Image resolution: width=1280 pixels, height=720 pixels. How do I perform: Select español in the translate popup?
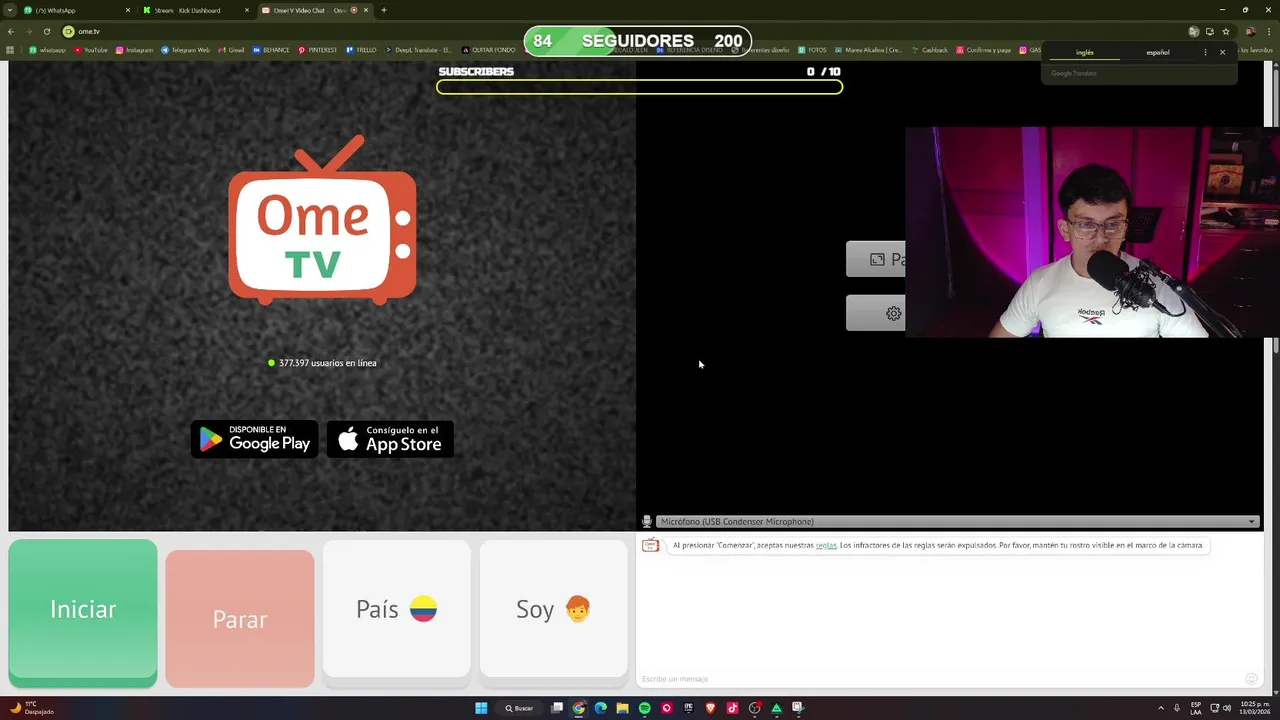pos(1157,52)
